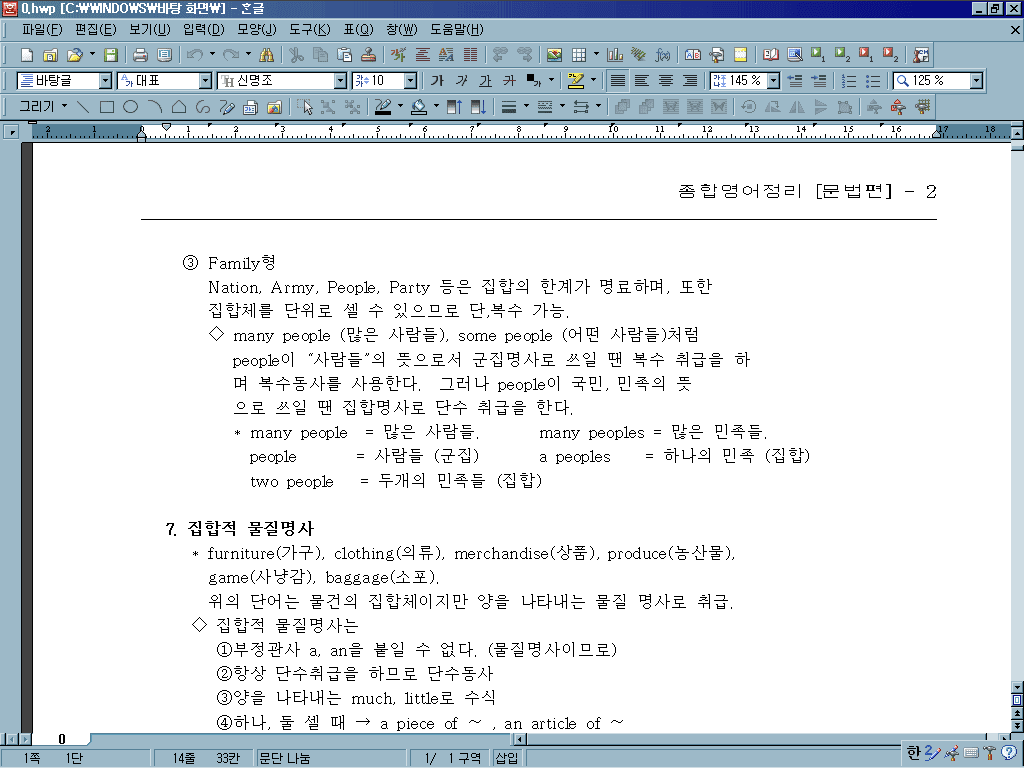
Task: Open the 모양(J) menu
Action: pos(257,29)
